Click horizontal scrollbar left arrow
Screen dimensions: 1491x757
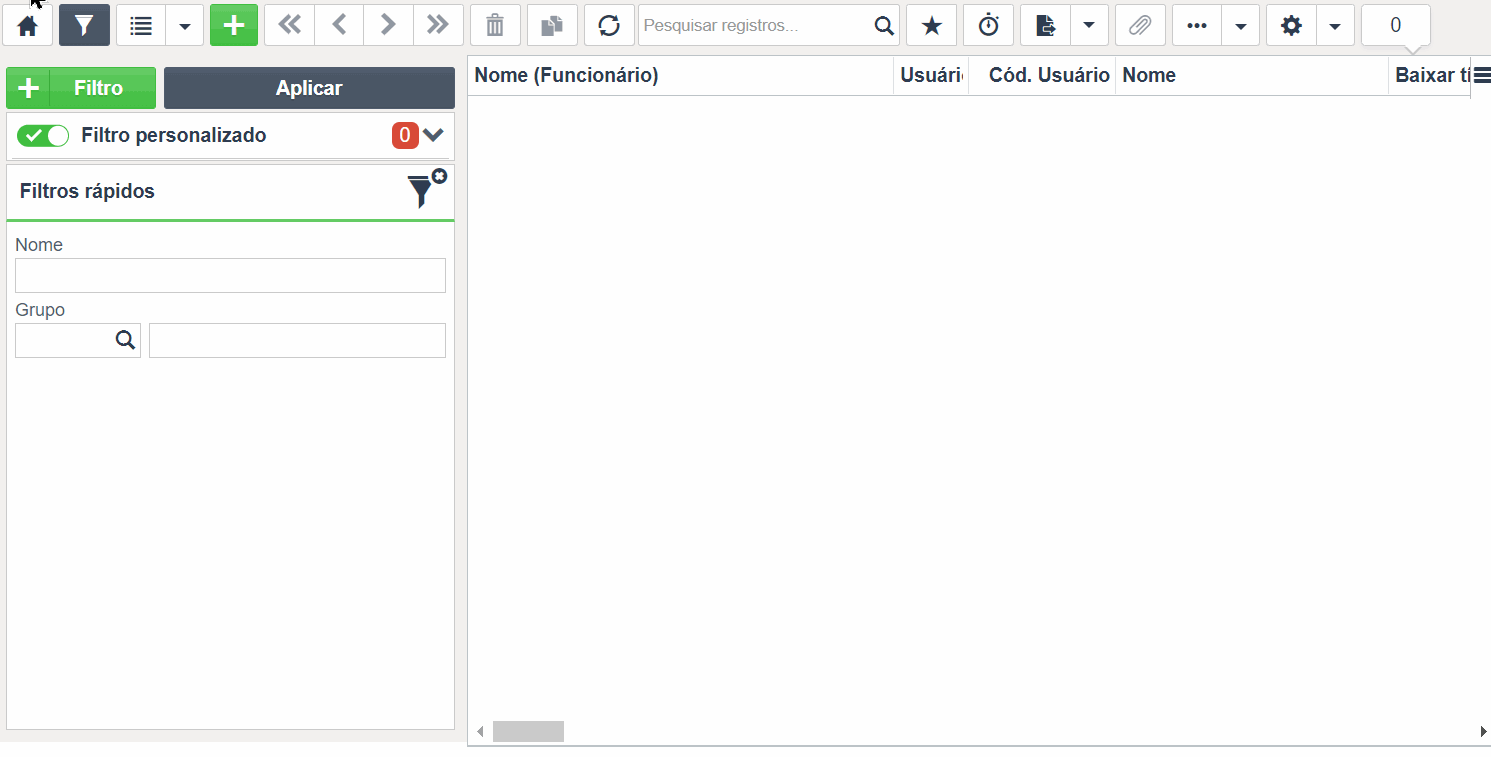(x=480, y=732)
